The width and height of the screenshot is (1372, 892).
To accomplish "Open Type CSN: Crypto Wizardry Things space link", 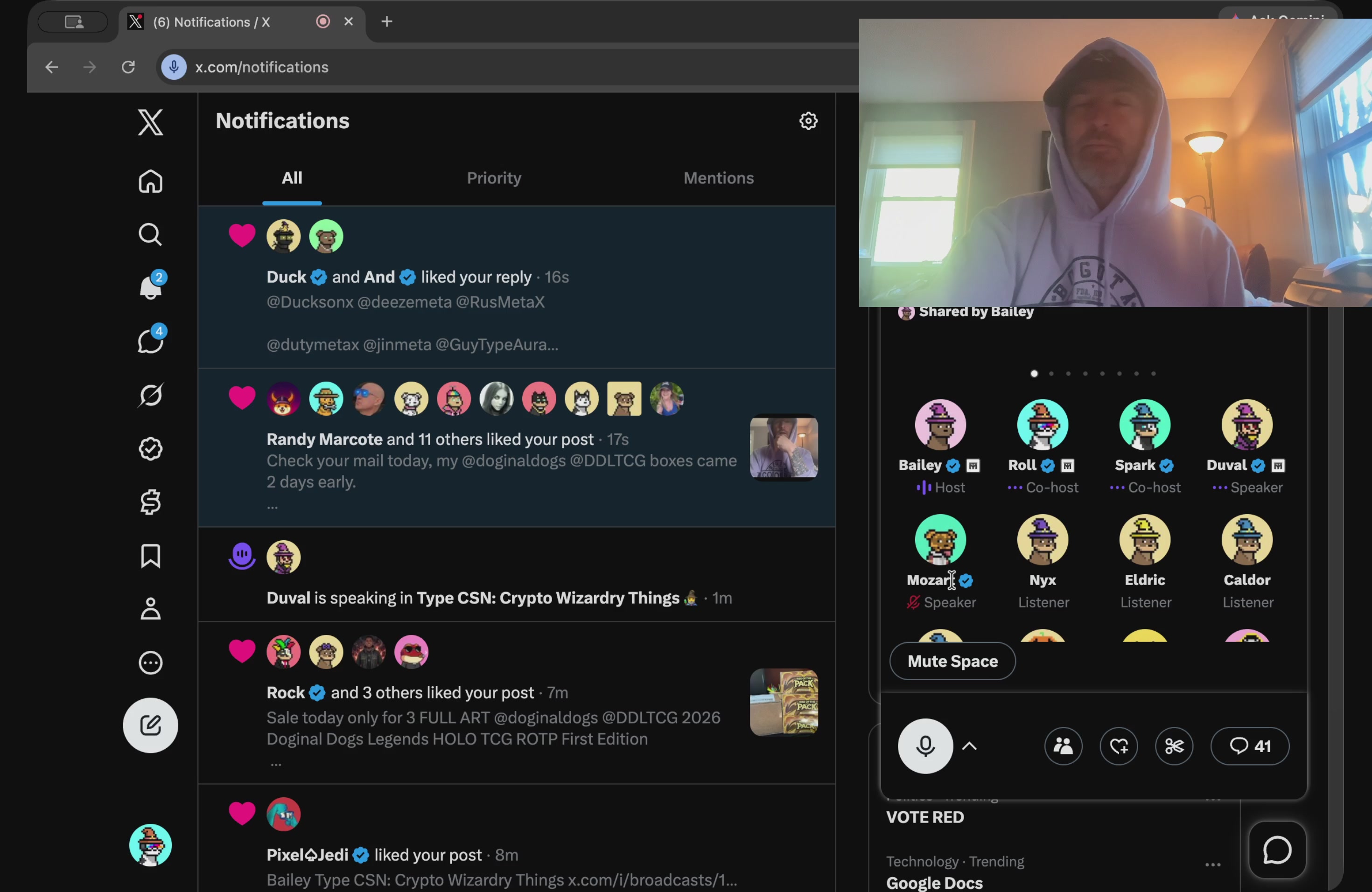I will tap(548, 598).
